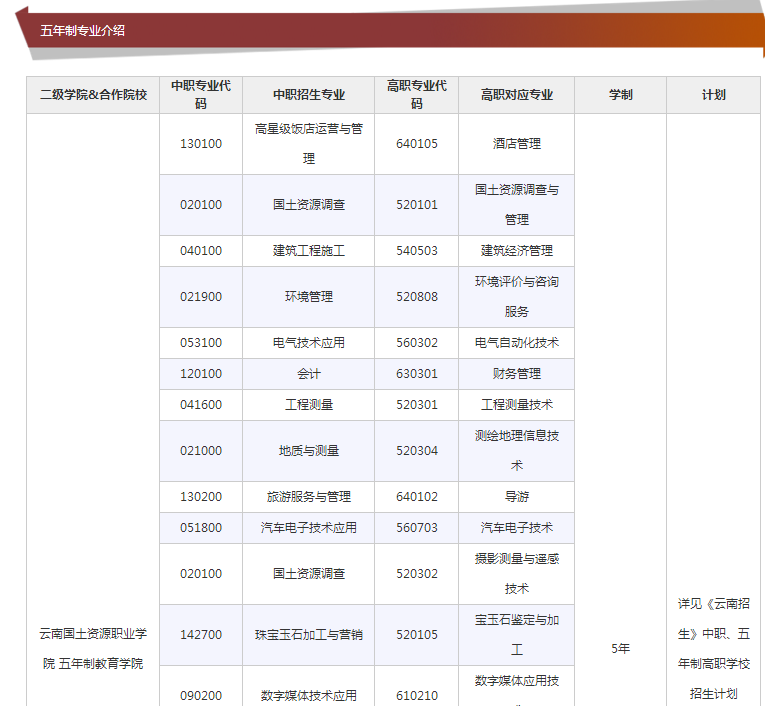
Task: Select the 酒店管理 cell
Action: point(517,144)
